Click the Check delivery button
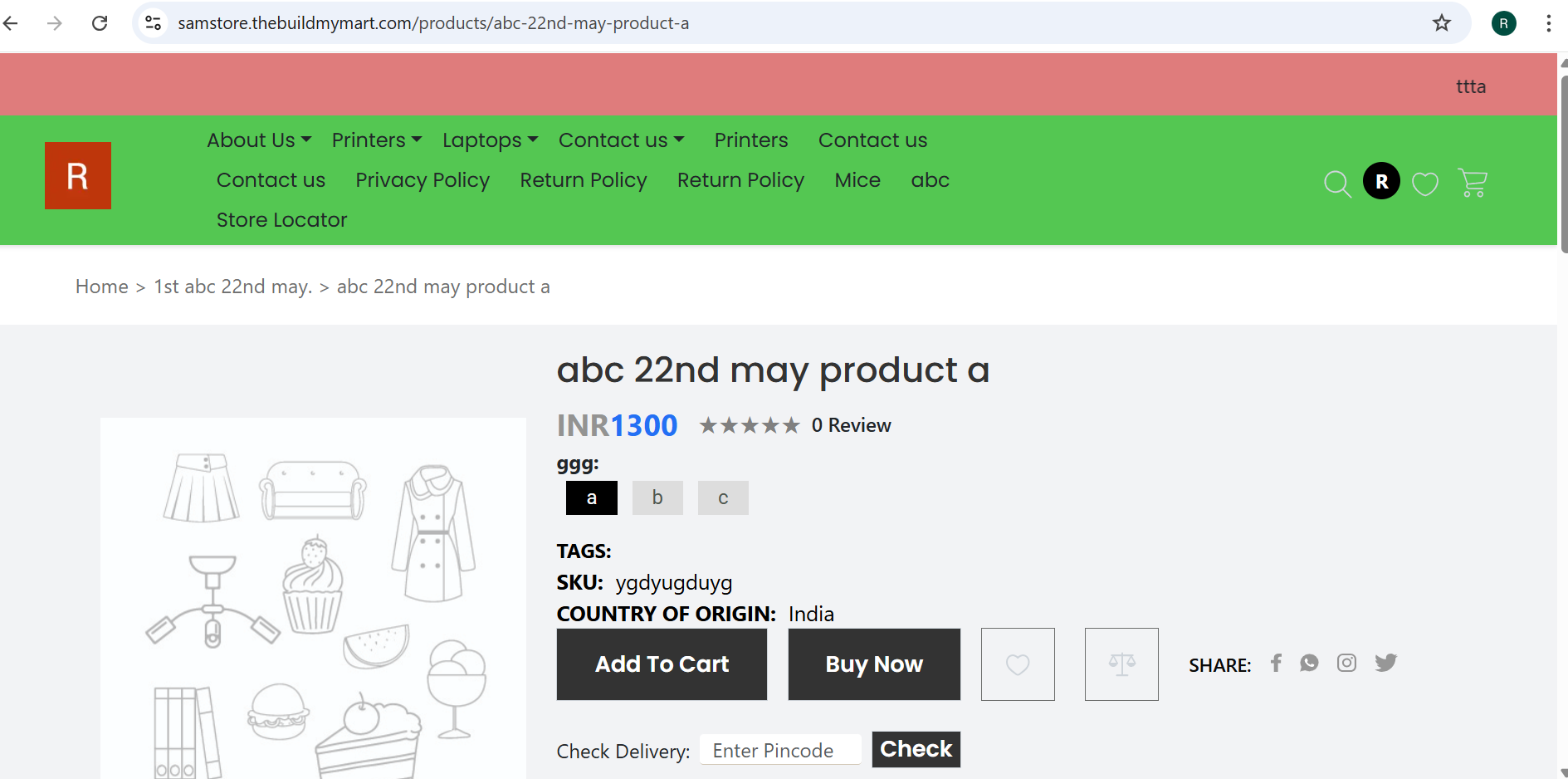 [x=916, y=749]
